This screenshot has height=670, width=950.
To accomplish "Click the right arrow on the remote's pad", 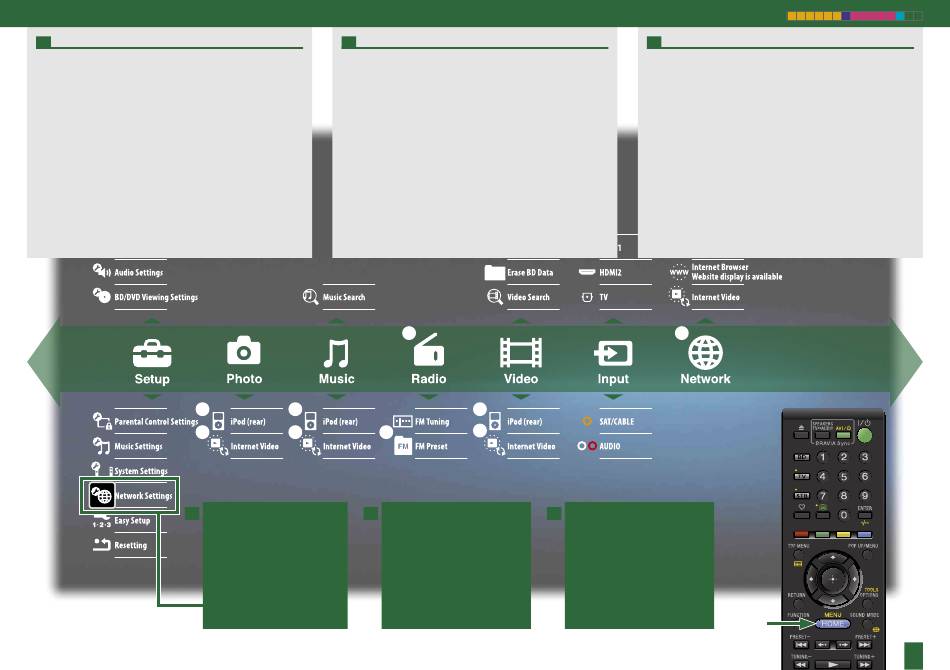I will pyautogui.click(x=854, y=579).
